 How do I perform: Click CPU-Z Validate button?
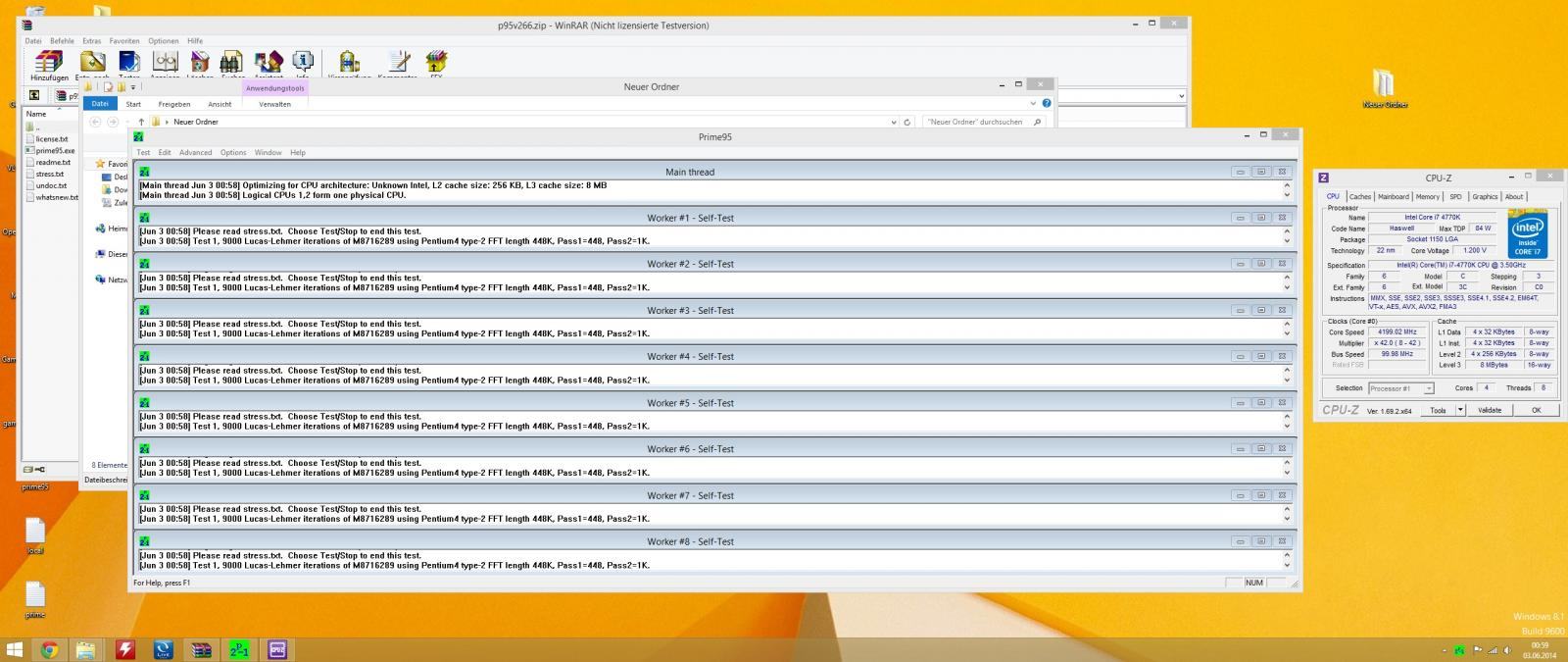[x=1490, y=410]
